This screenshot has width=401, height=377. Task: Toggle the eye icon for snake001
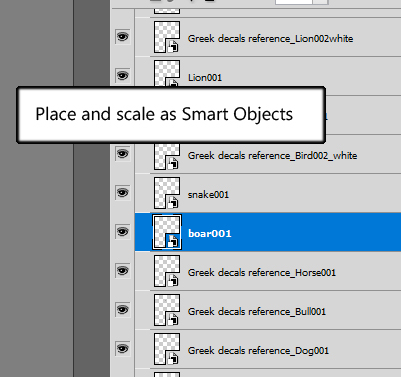[122, 193]
